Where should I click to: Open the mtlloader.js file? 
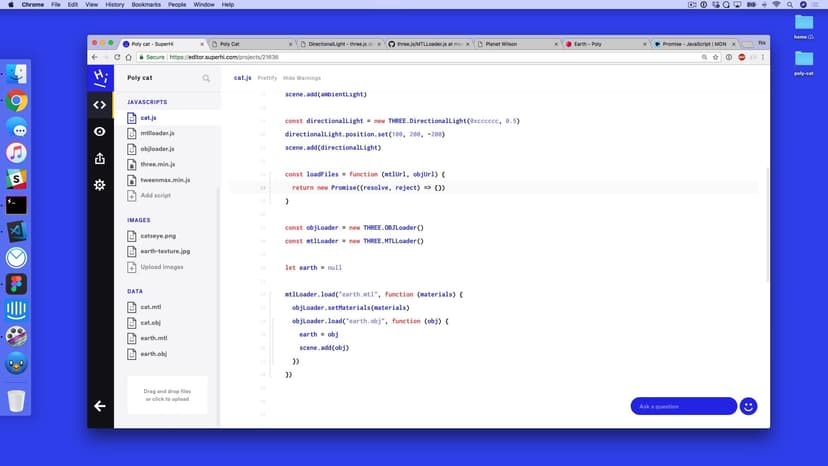(157, 133)
